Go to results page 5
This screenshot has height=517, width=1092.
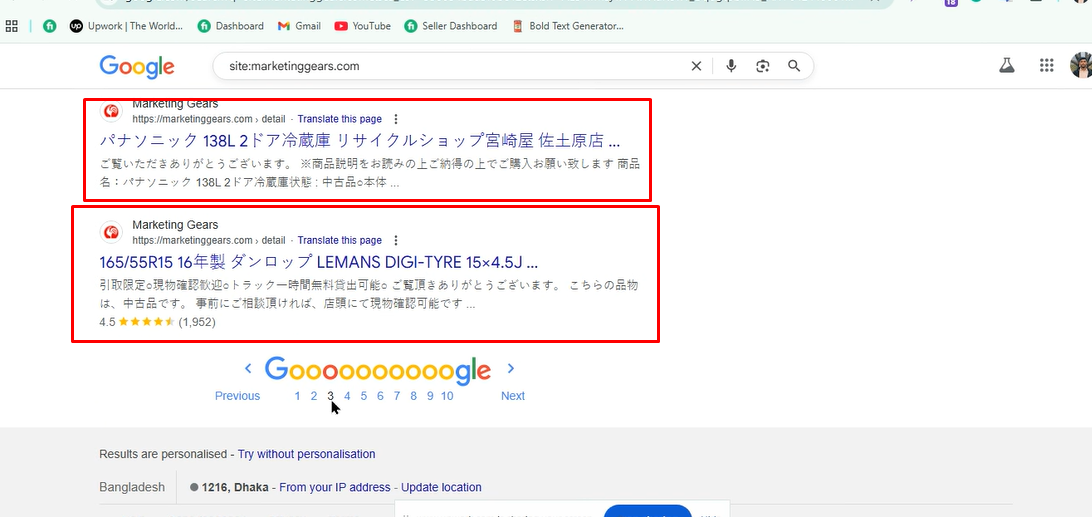coord(364,396)
